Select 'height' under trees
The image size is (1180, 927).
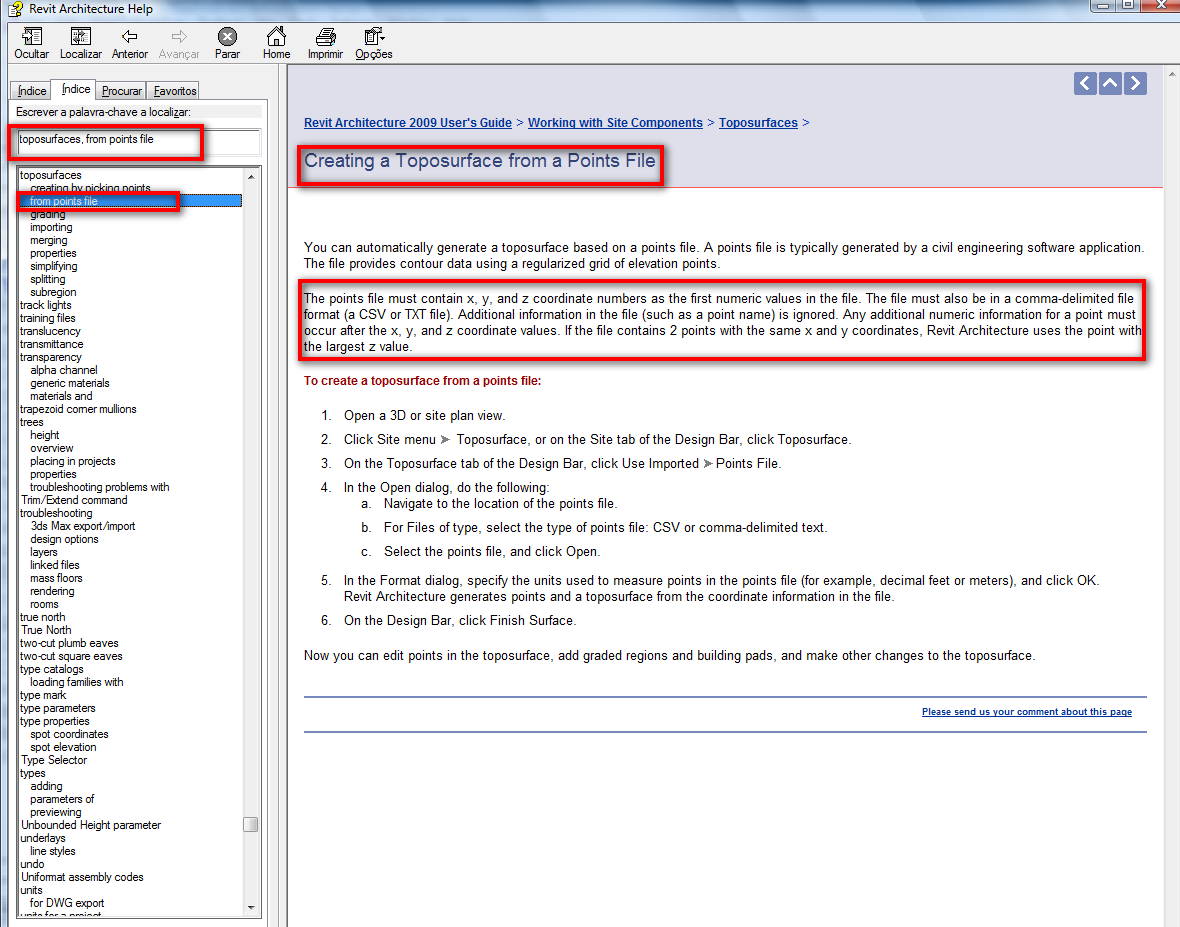44,435
